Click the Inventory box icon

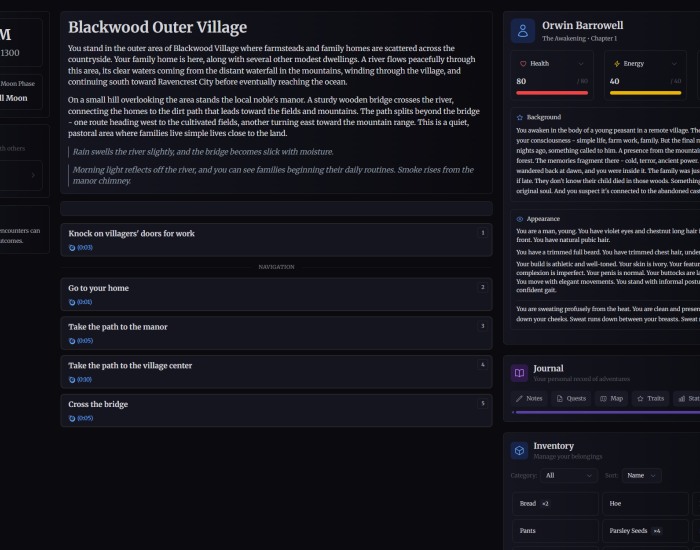click(x=519, y=451)
